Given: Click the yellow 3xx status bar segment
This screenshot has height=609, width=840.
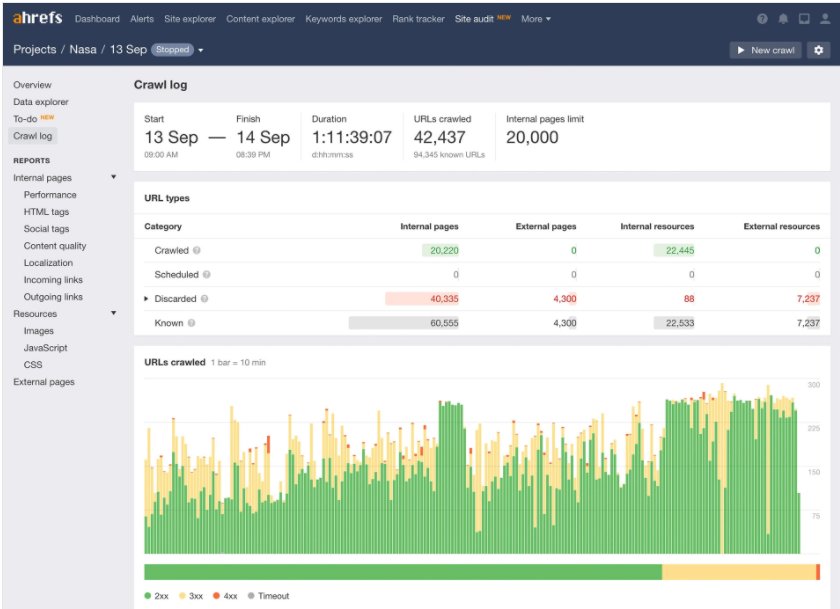Looking at the screenshot, I should pos(738,572).
